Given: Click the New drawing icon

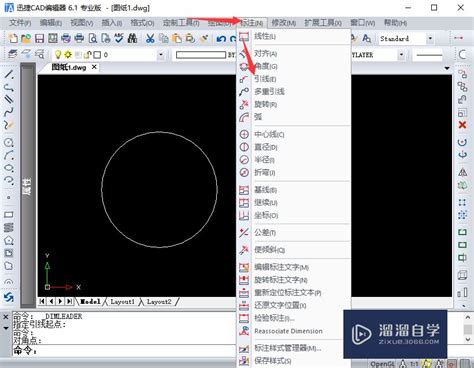Looking at the screenshot, I should coord(13,38).
